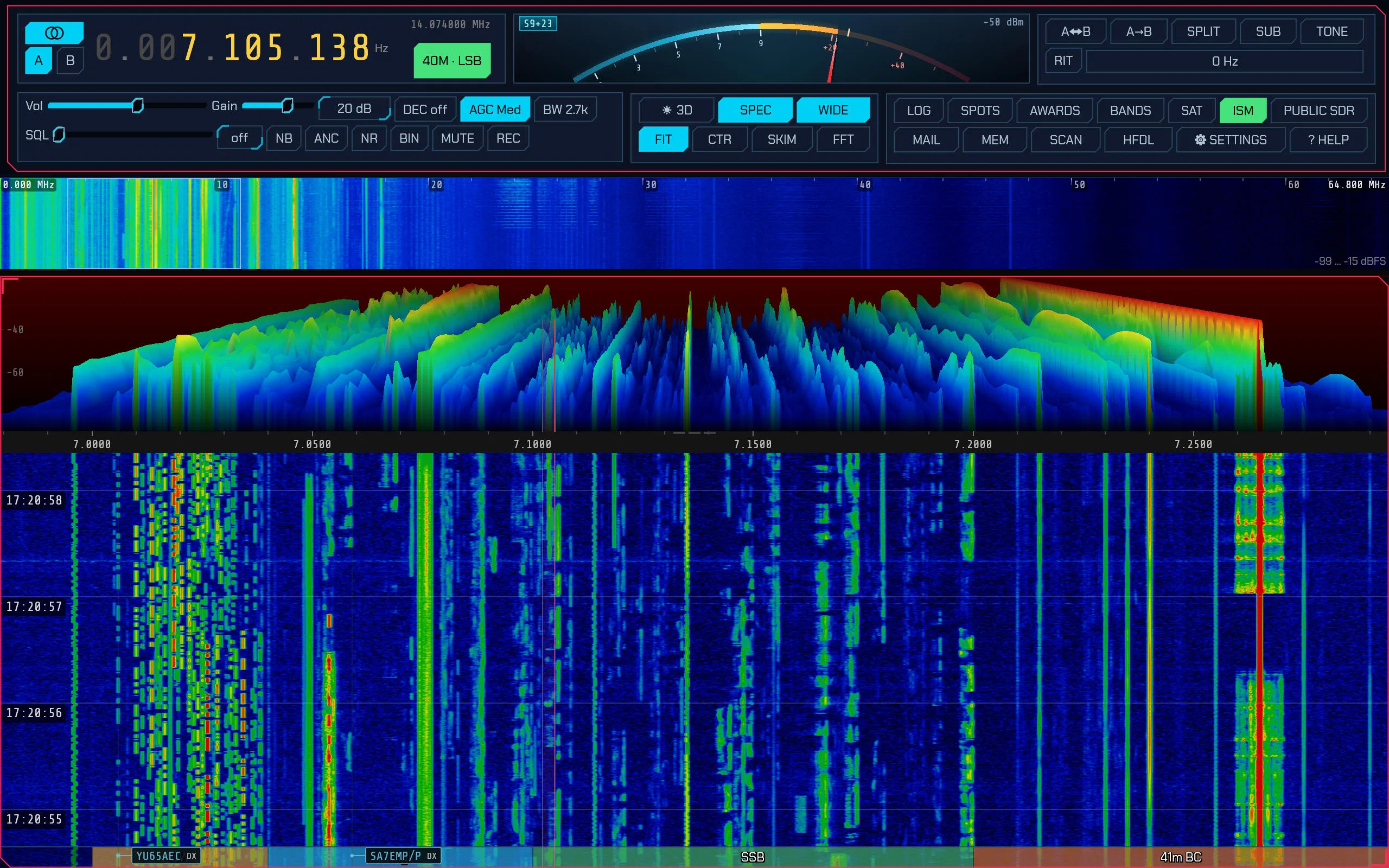
Task: Toggle RIT offset
Action: click(1063, 61)
